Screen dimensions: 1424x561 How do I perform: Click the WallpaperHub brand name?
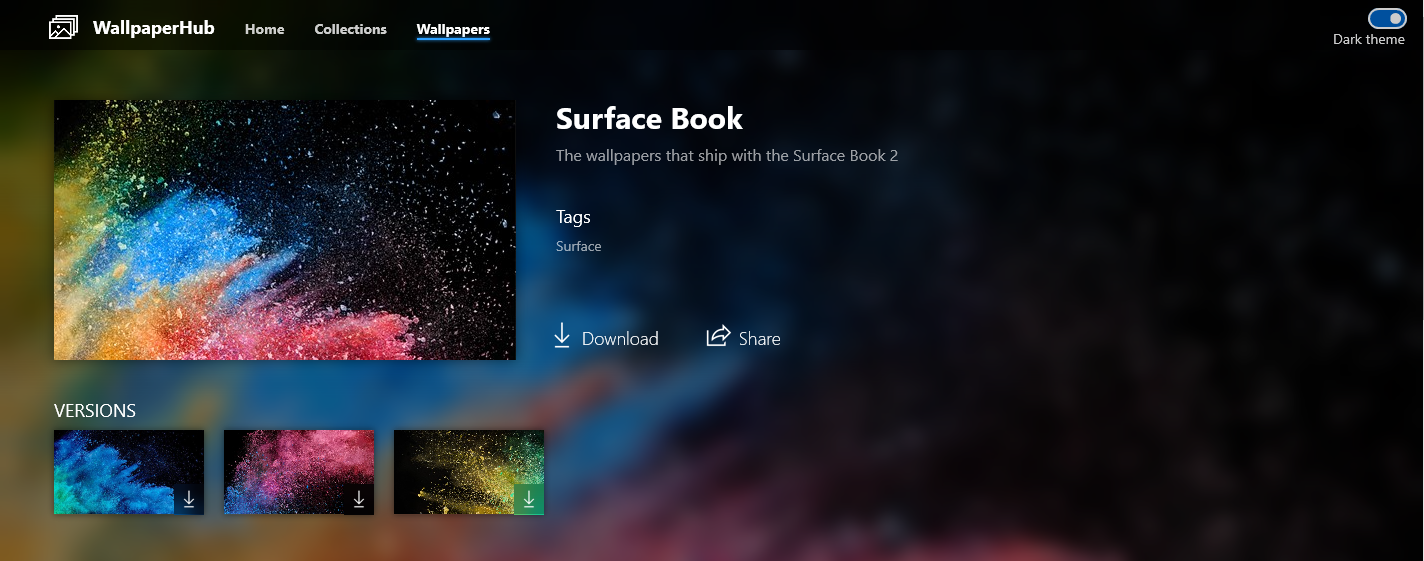click(x=154, y=28)
